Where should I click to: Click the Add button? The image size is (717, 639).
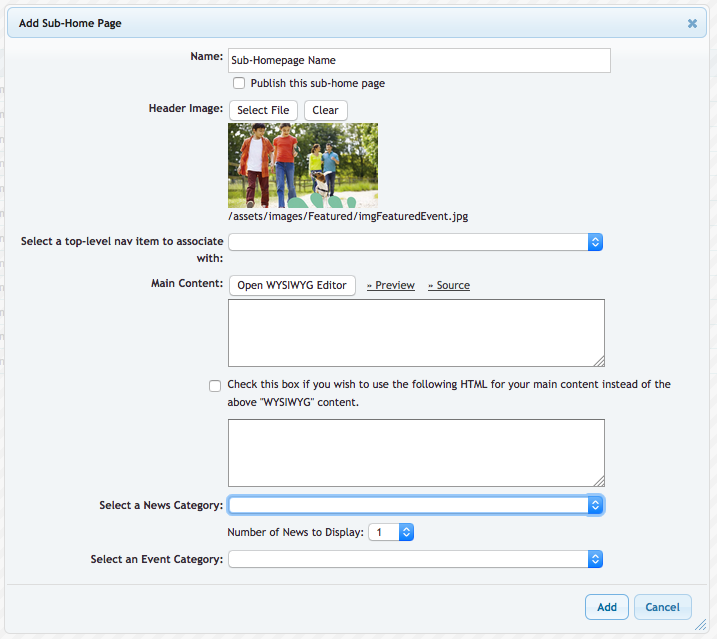point(607,607)
